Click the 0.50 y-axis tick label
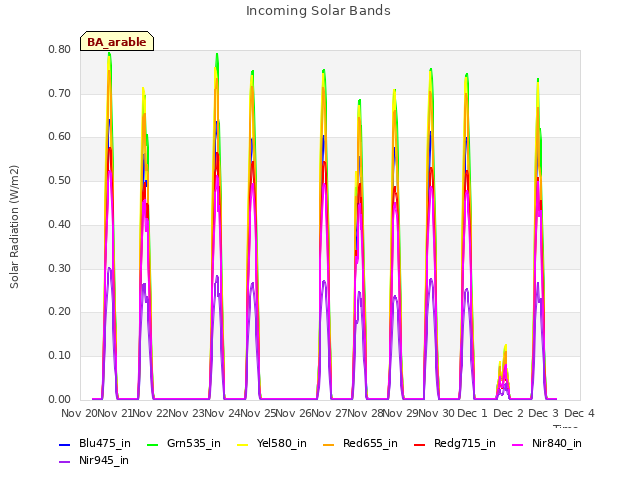This screenshot has height=480, width=640. (60, 180)
